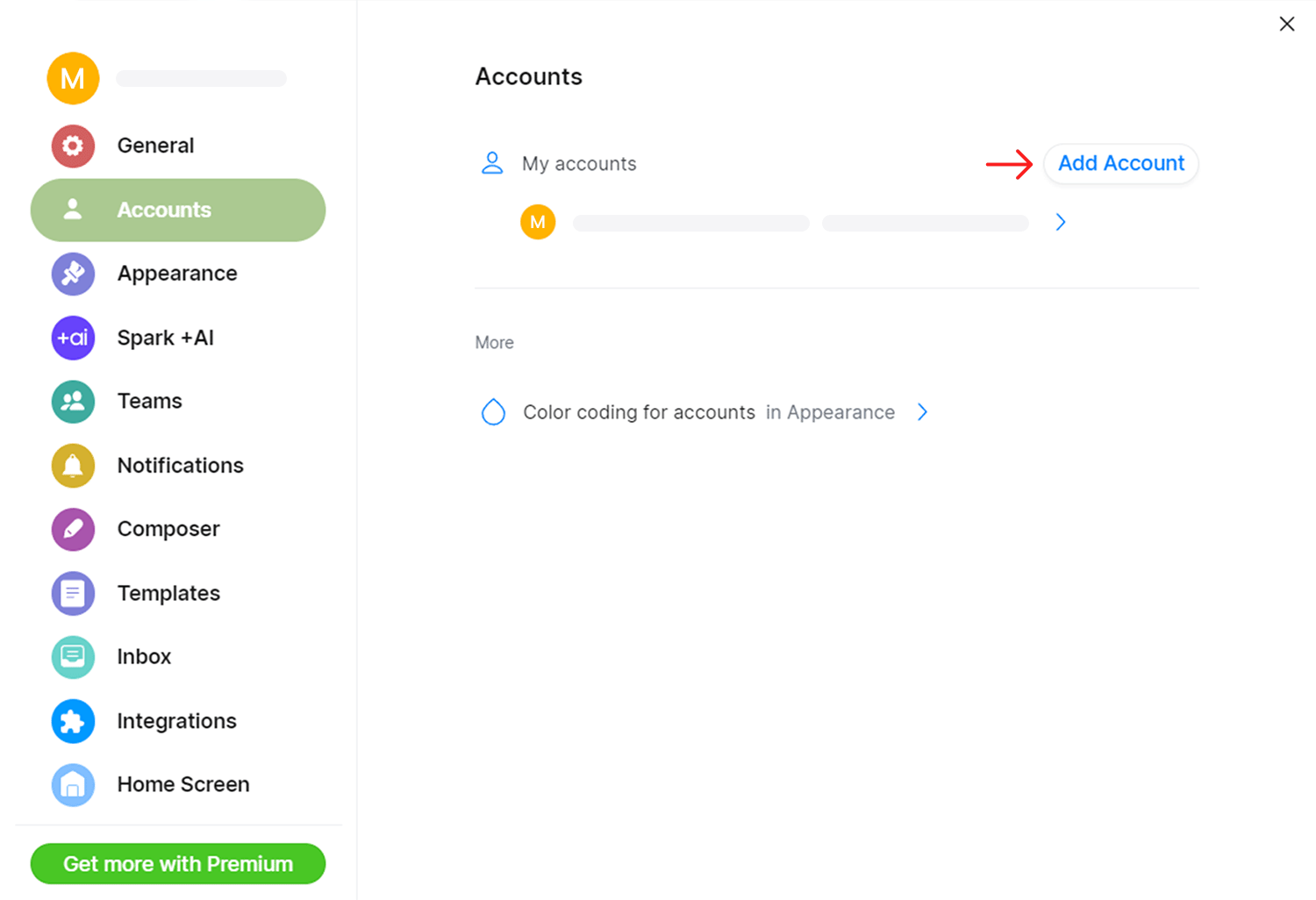Image resolution: width=1316 pixels, height=900 pixels.
Task: Click the Integrations puzzle piece icon
Action: pos(73,721)
